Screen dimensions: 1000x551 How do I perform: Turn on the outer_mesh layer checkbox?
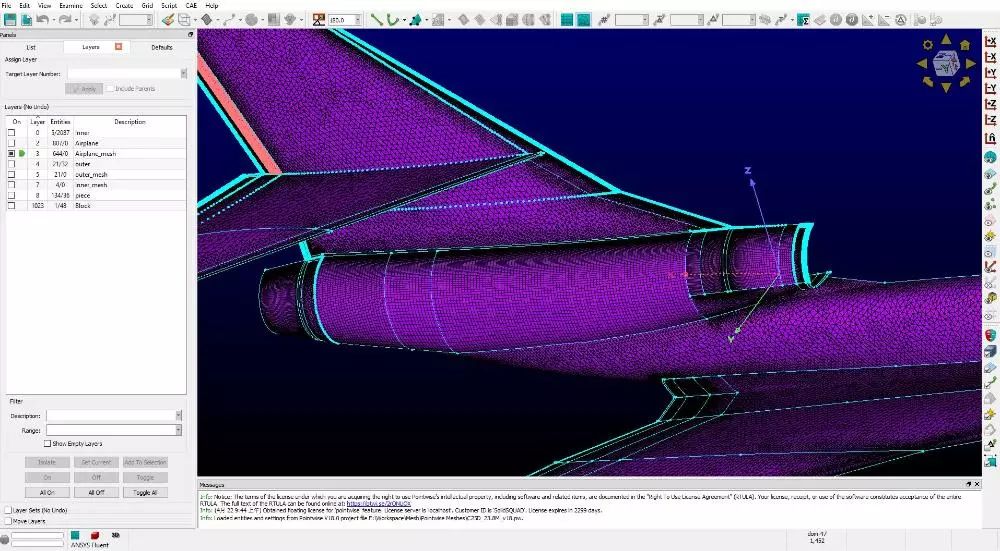click(x=12, y=174)
